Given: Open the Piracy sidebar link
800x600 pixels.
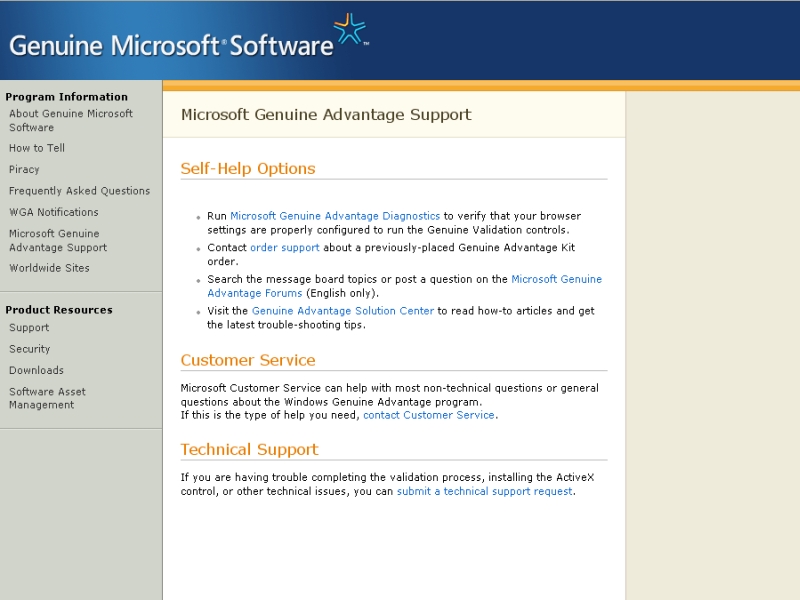Looking at the screenshot, I should point(24,169).
